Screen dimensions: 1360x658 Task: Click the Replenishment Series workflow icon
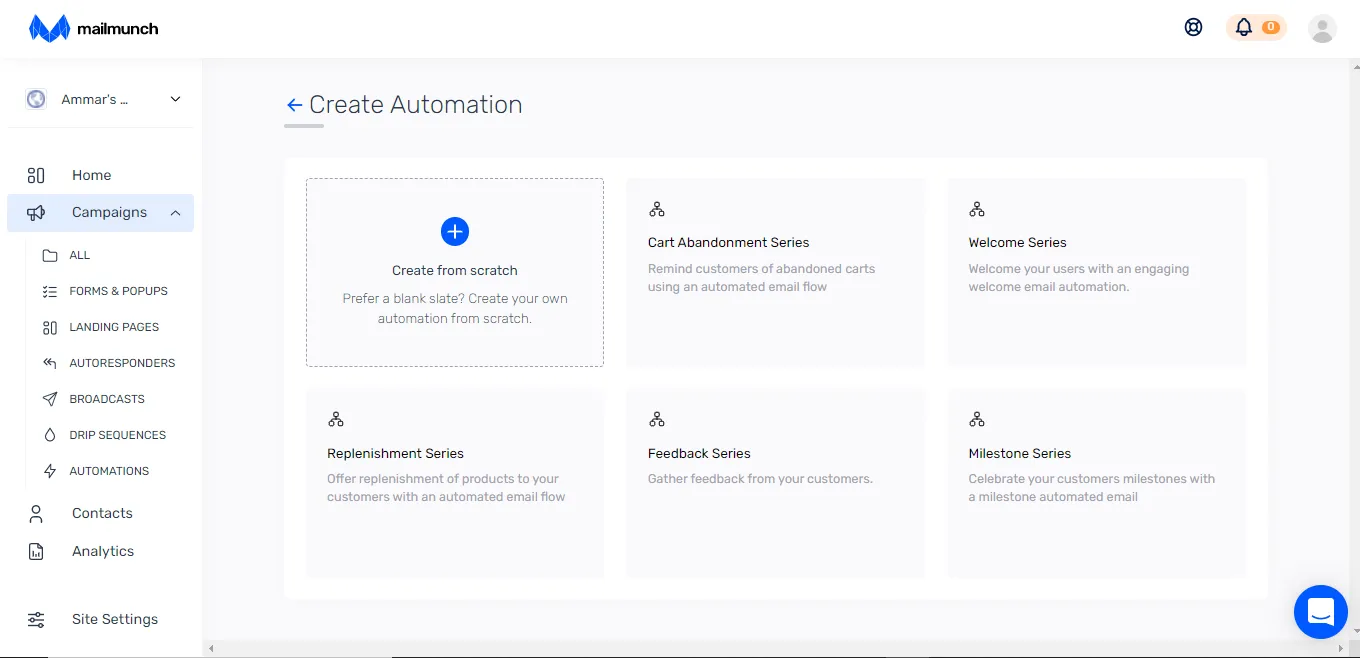[336, 419]
